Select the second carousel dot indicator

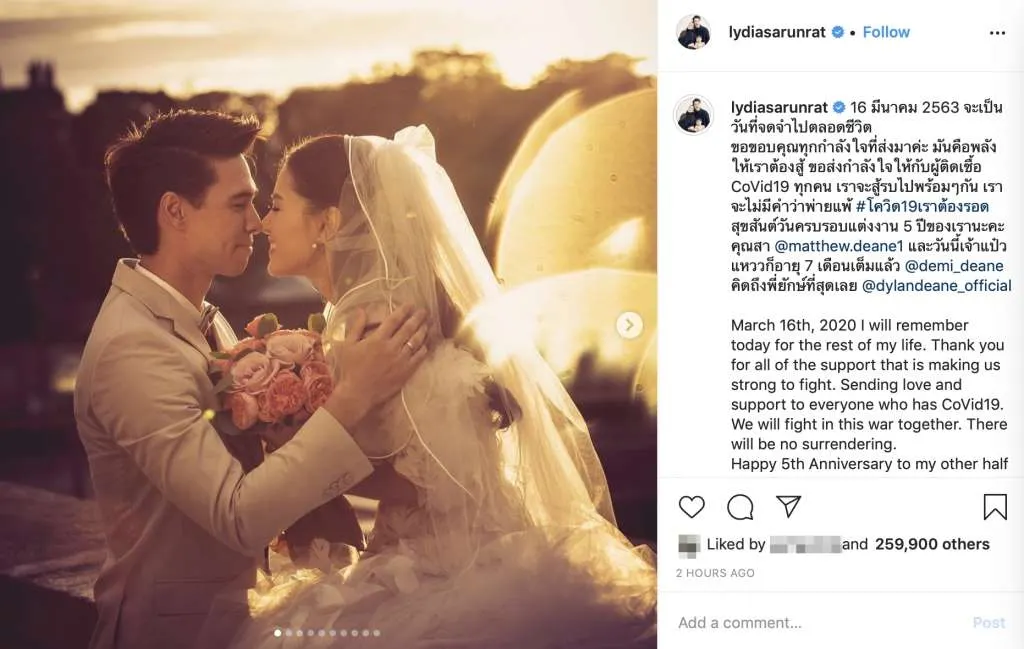click(x=289, y=633)
